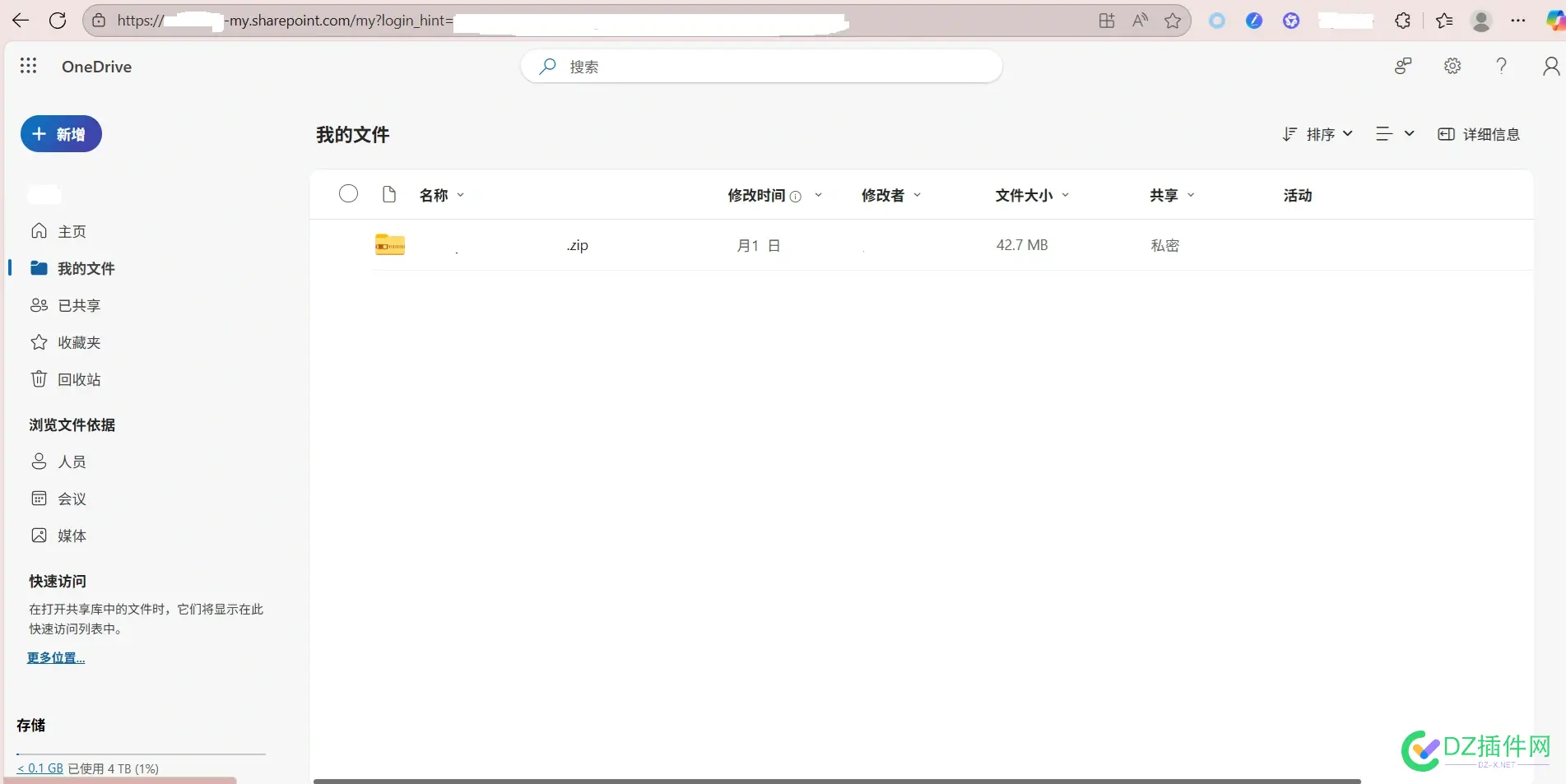Select the checkbox of the .zip file row

coord(348,244)
